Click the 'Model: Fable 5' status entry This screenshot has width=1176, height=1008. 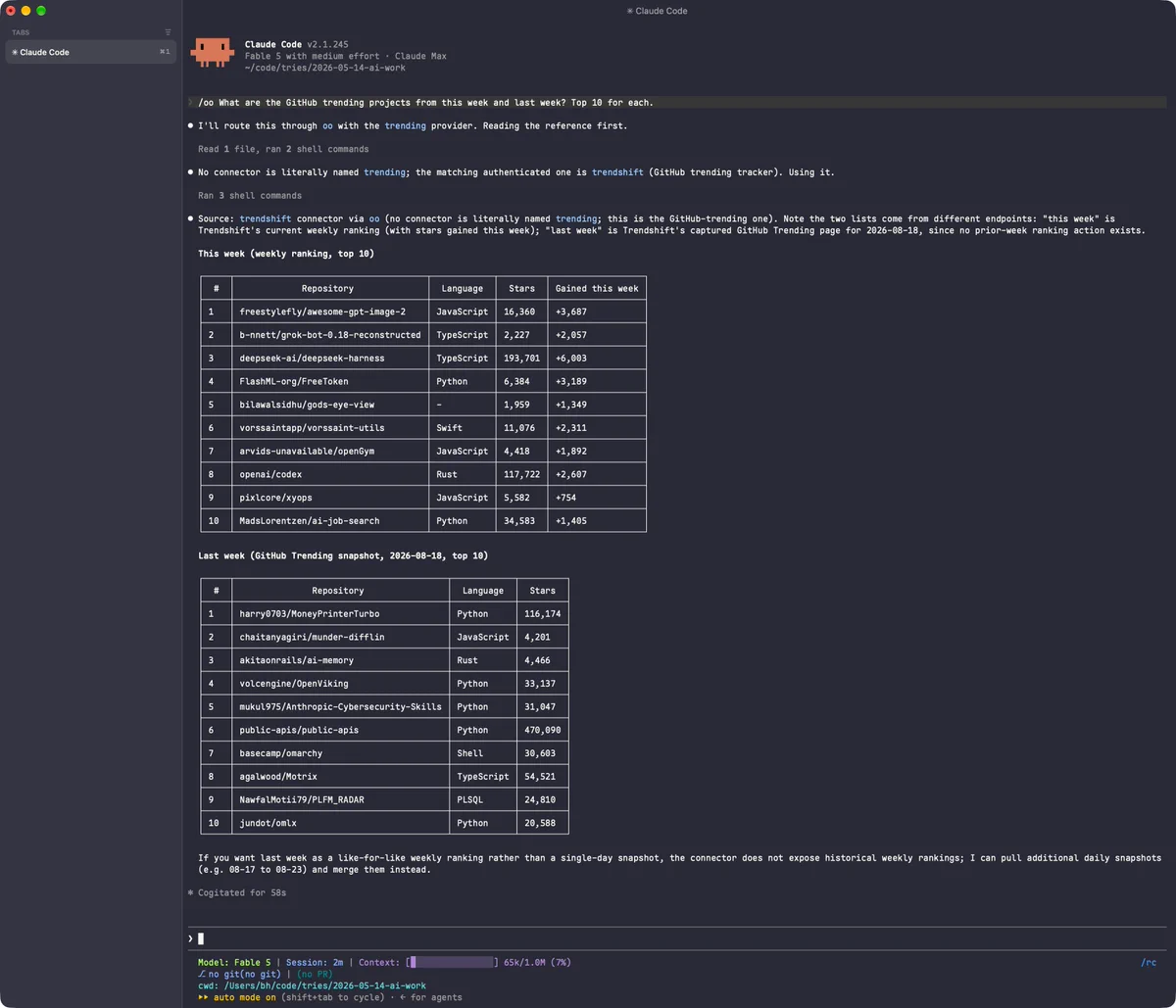coord(233,963)
